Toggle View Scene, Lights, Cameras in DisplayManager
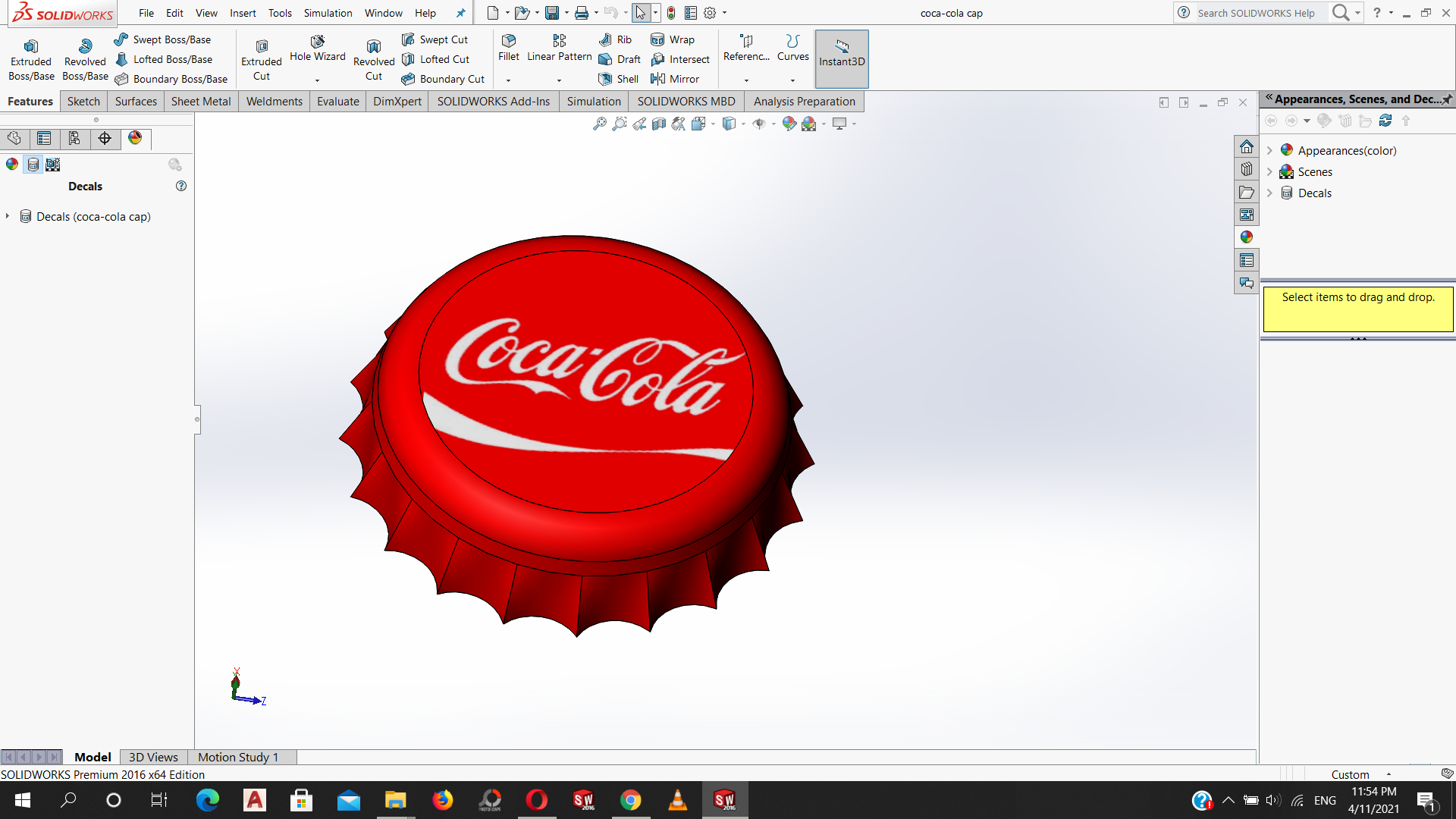The image size is (1456, 819). (53, 165)
